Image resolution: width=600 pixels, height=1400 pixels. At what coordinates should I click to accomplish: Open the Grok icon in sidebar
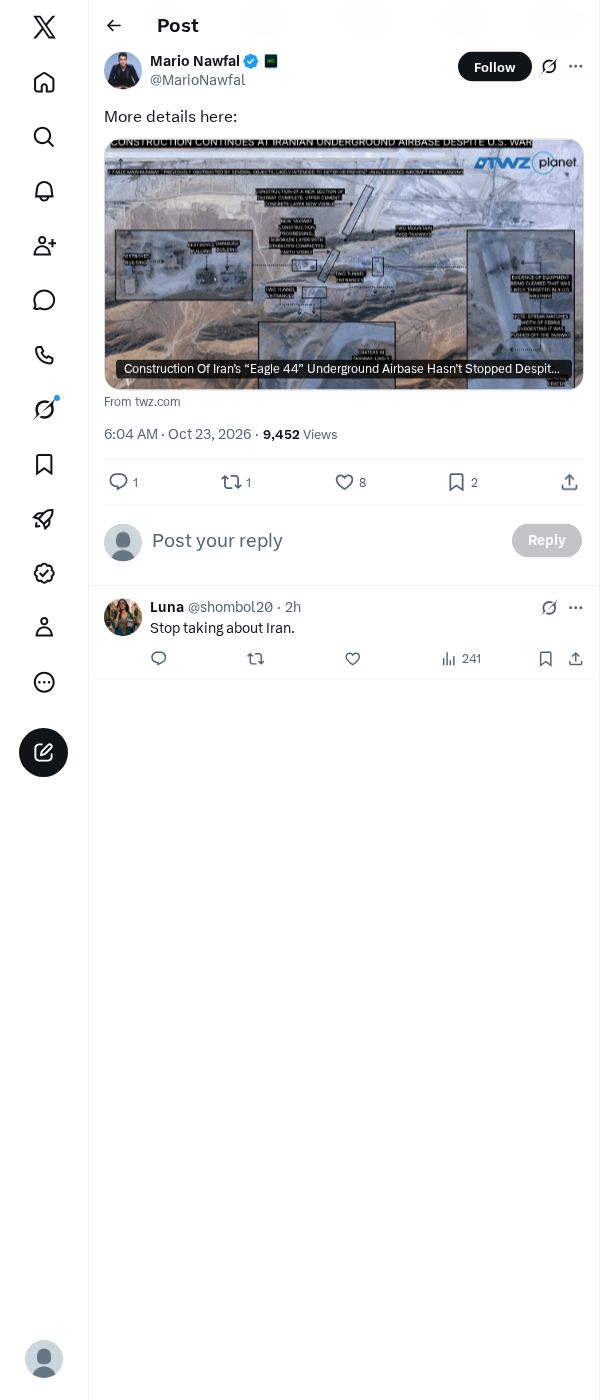(x=44, y=409)
